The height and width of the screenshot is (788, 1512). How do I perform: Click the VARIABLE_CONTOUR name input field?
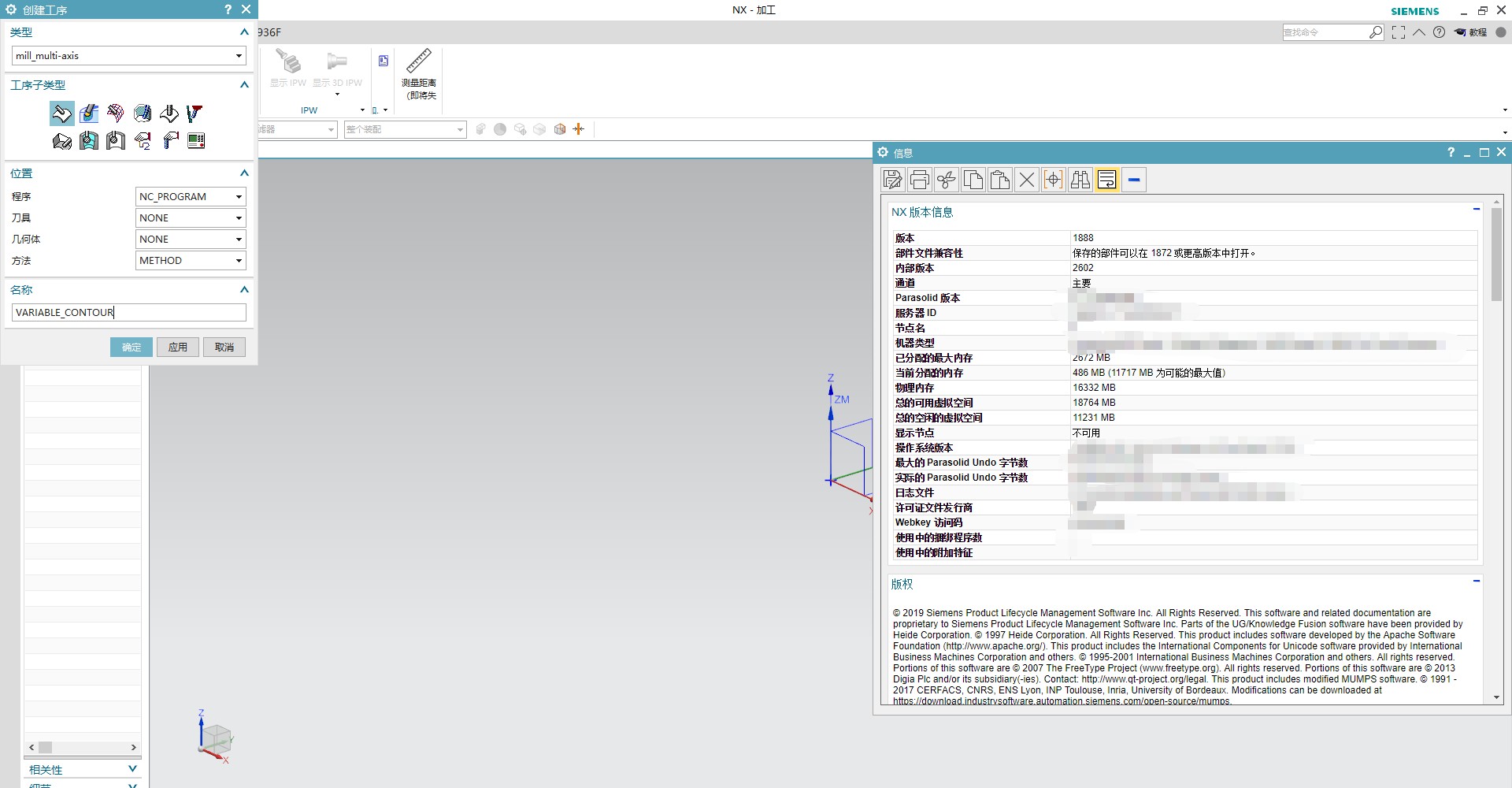pos(129,313)
